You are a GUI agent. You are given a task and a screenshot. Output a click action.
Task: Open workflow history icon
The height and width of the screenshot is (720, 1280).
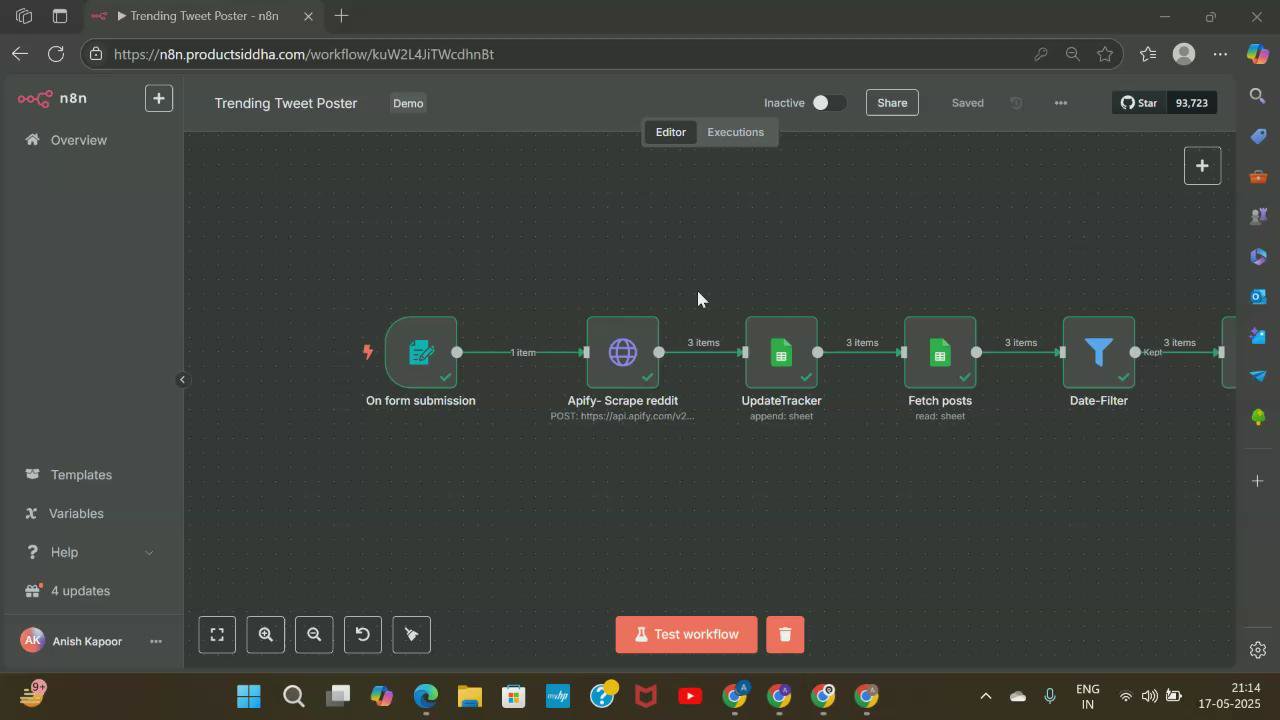[x=1016, y=103]
